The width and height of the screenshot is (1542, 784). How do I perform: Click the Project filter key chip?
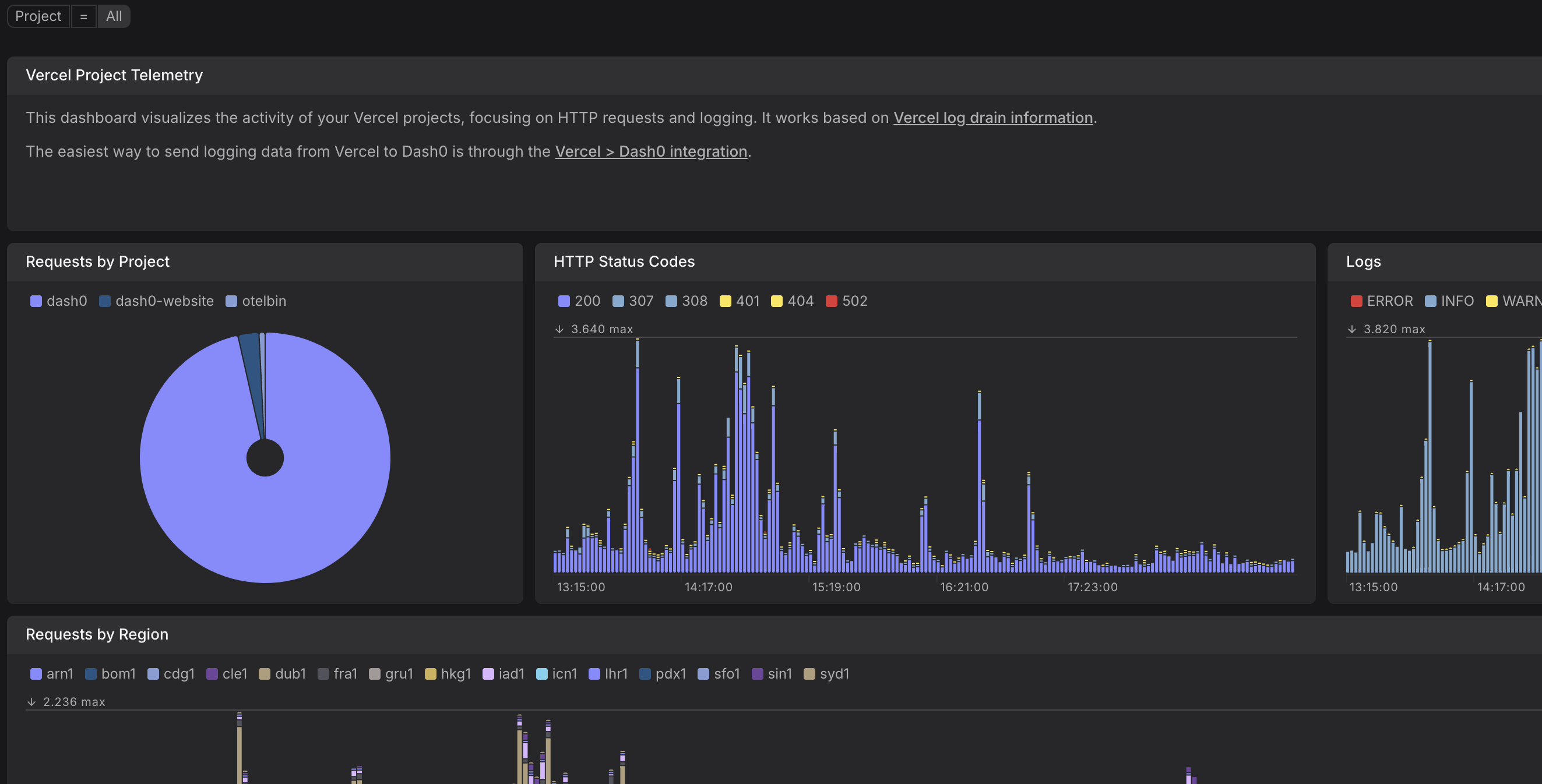point(38,16)
